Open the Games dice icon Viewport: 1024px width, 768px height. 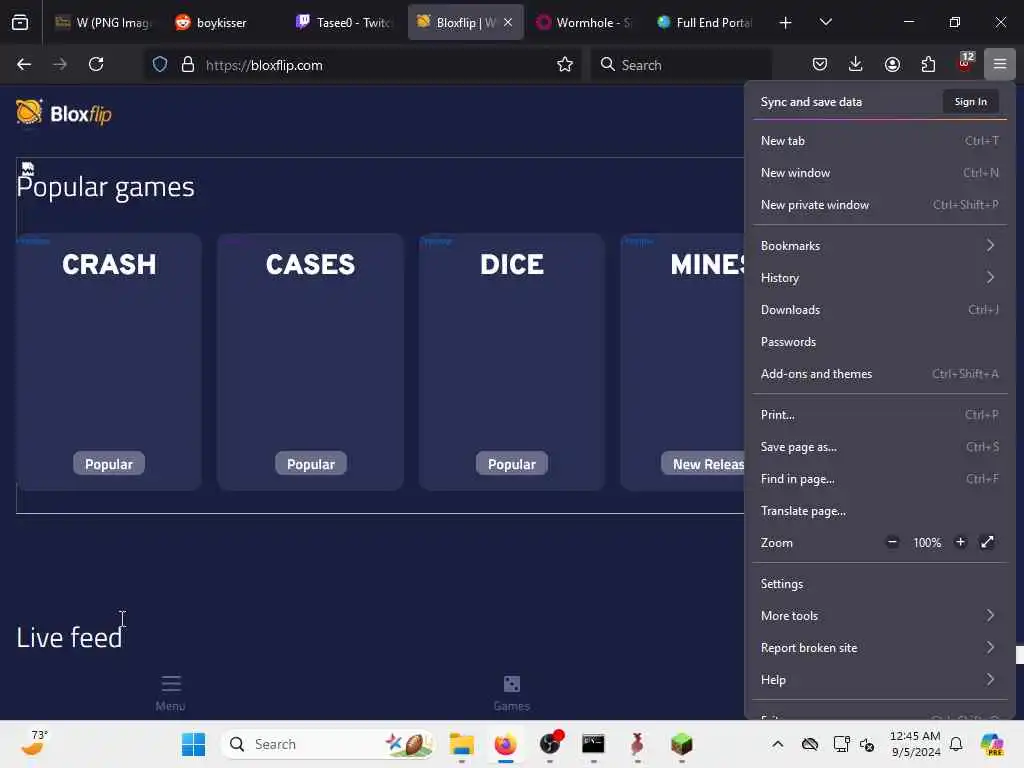pyautogui.click(x=511, y=693)
